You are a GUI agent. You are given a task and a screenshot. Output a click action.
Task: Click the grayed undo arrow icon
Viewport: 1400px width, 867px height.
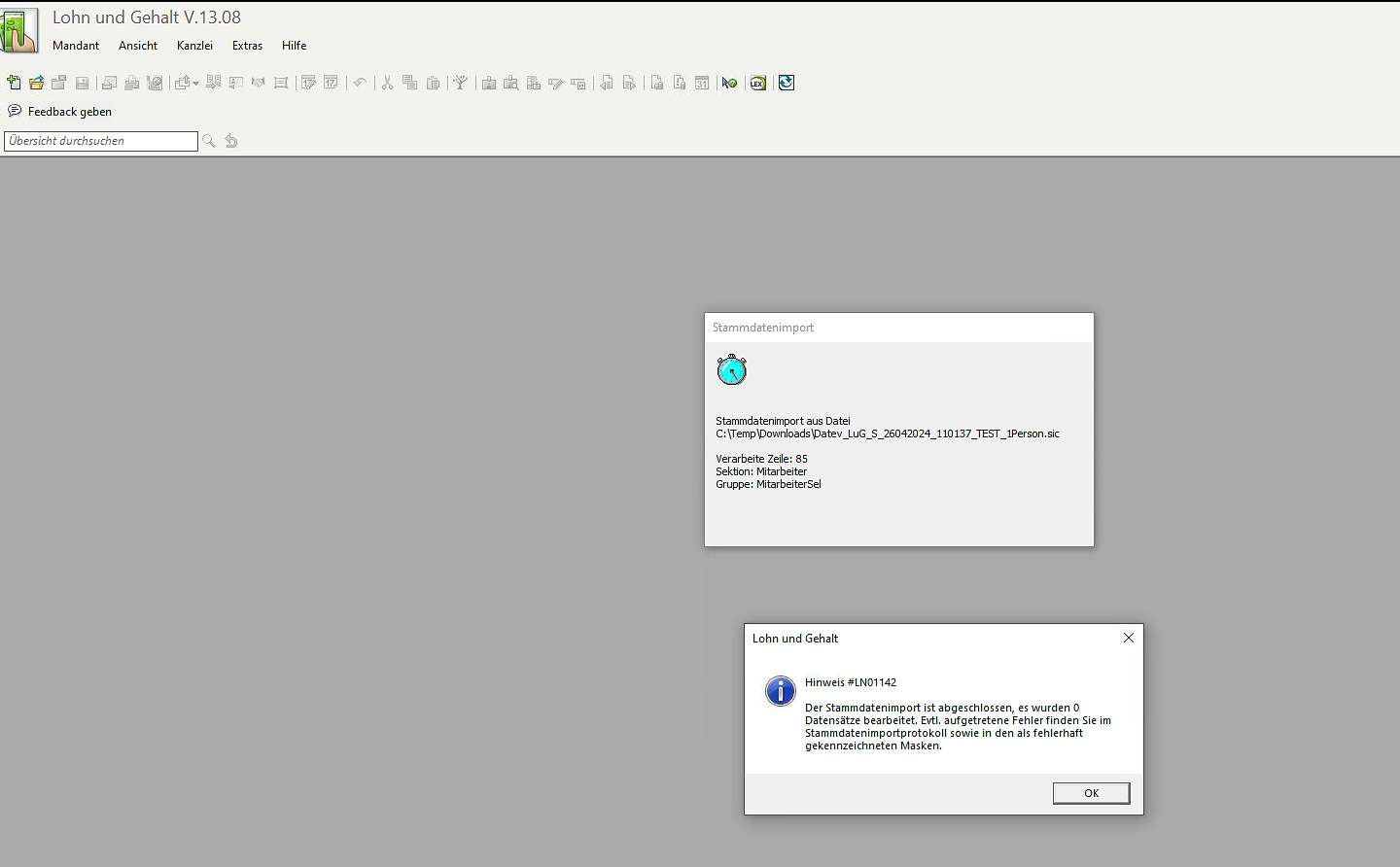(360, 83)
